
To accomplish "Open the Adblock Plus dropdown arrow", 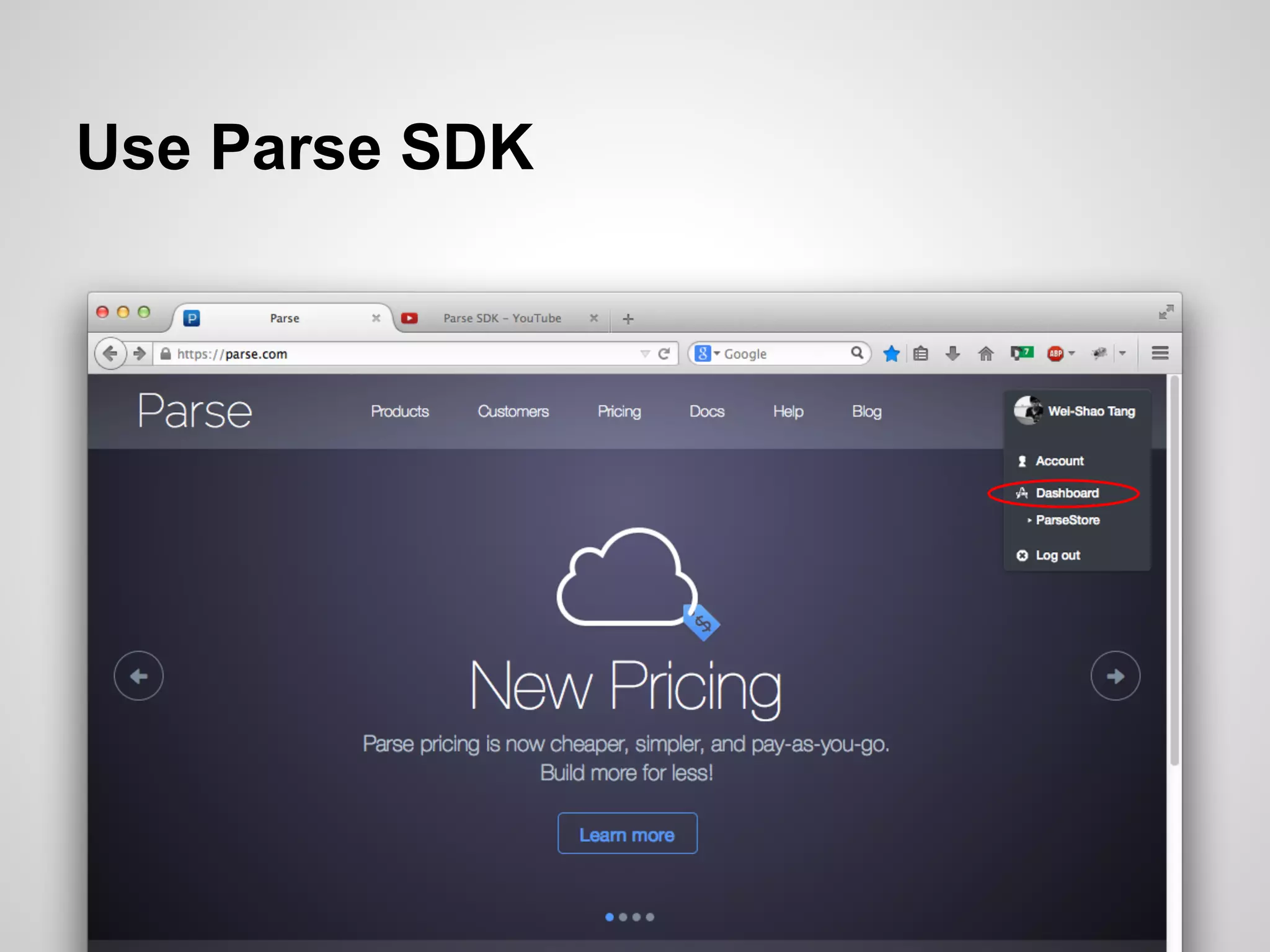I will [x=1072, y=353].
